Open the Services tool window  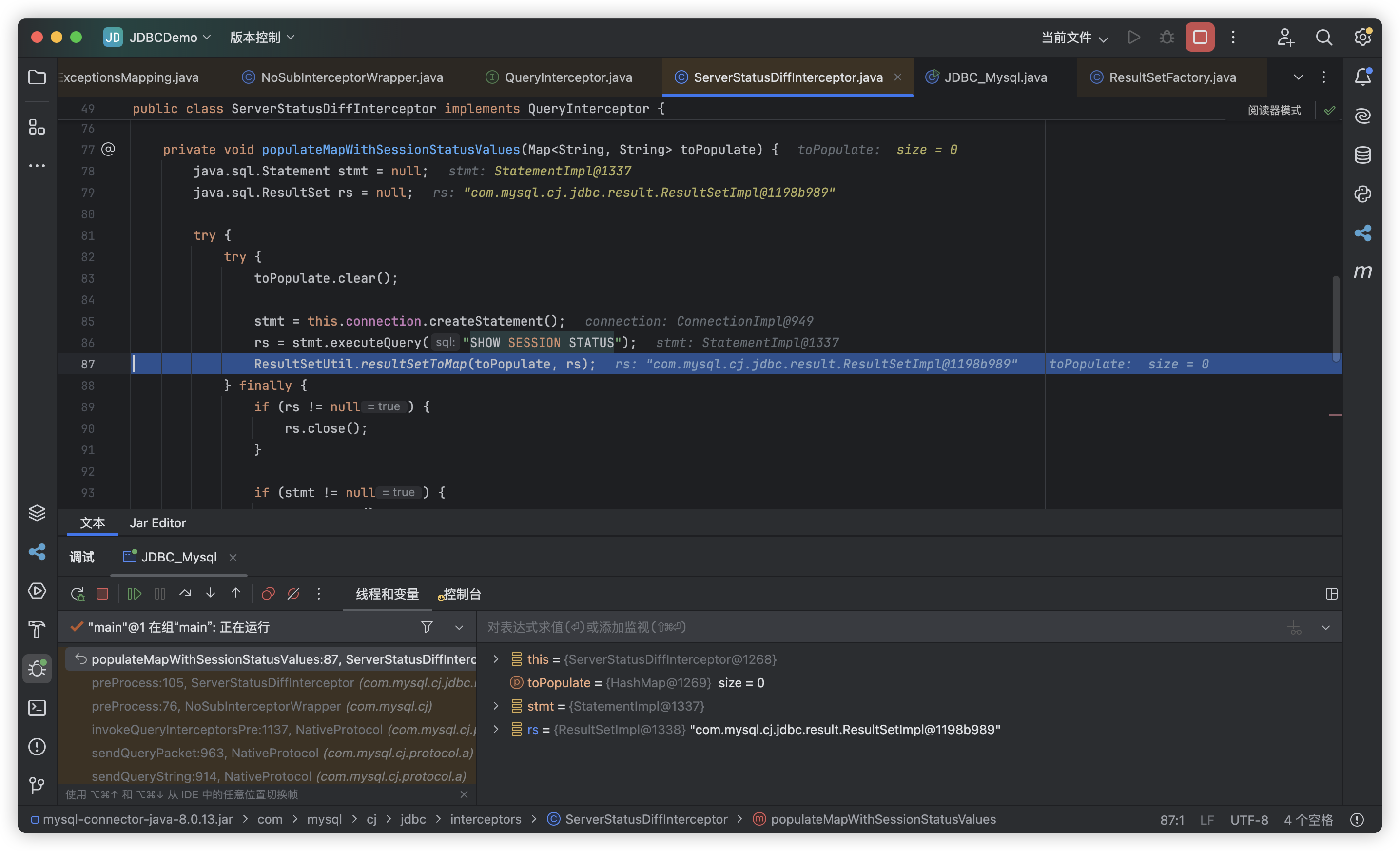coord(37,591)
